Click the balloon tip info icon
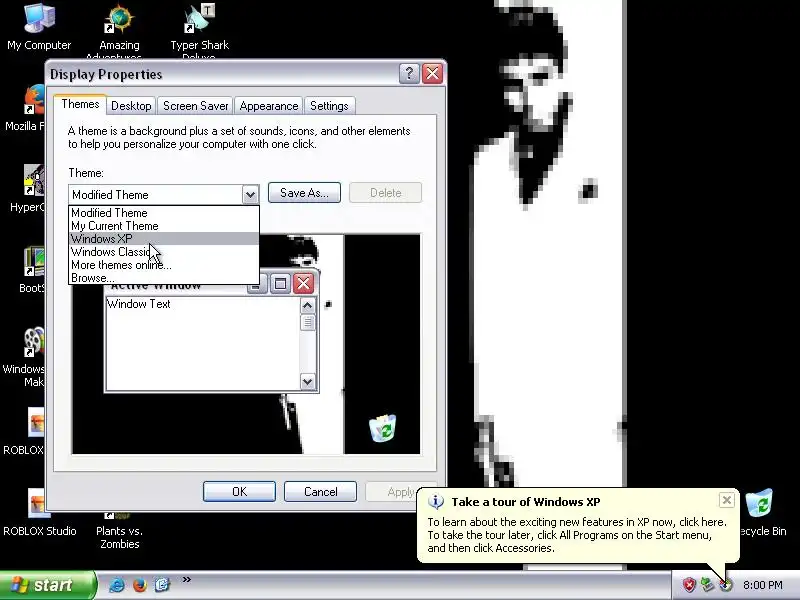The image size is (800, 600). (436, 502)
